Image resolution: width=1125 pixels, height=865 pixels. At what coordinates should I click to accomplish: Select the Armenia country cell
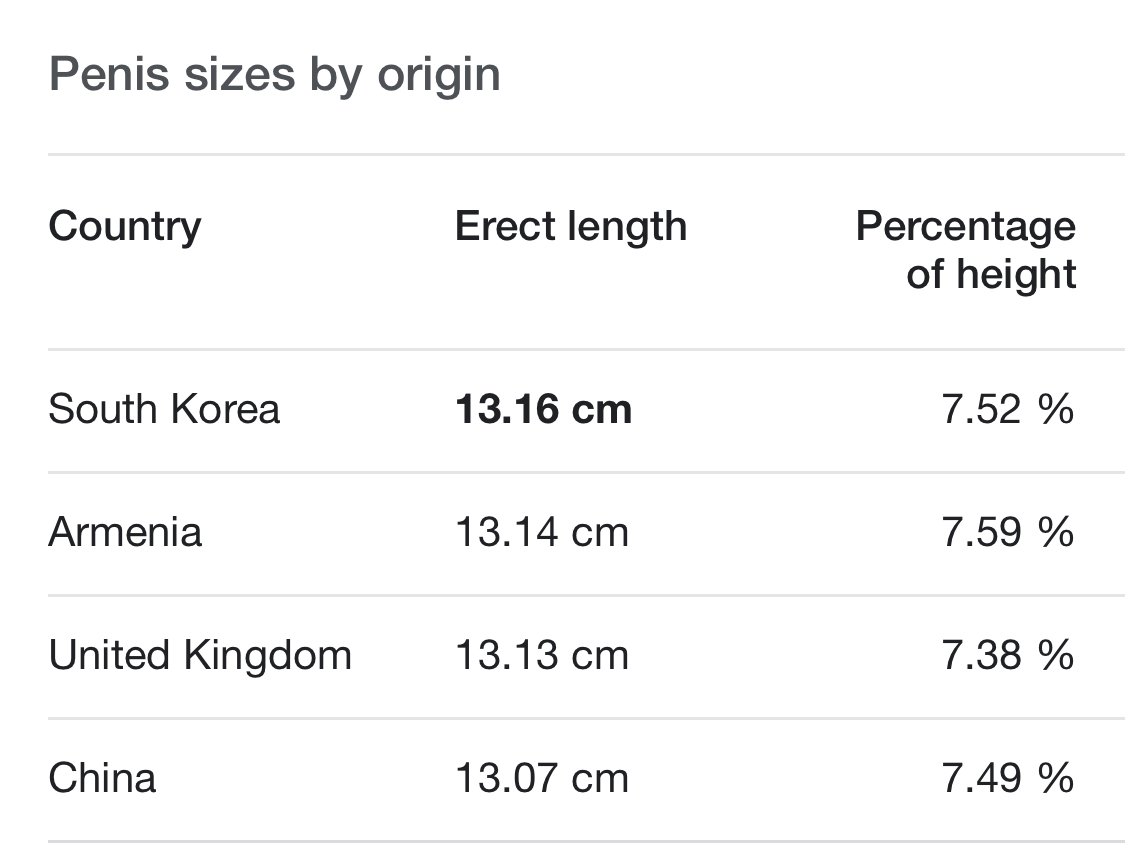pos(125,532)
